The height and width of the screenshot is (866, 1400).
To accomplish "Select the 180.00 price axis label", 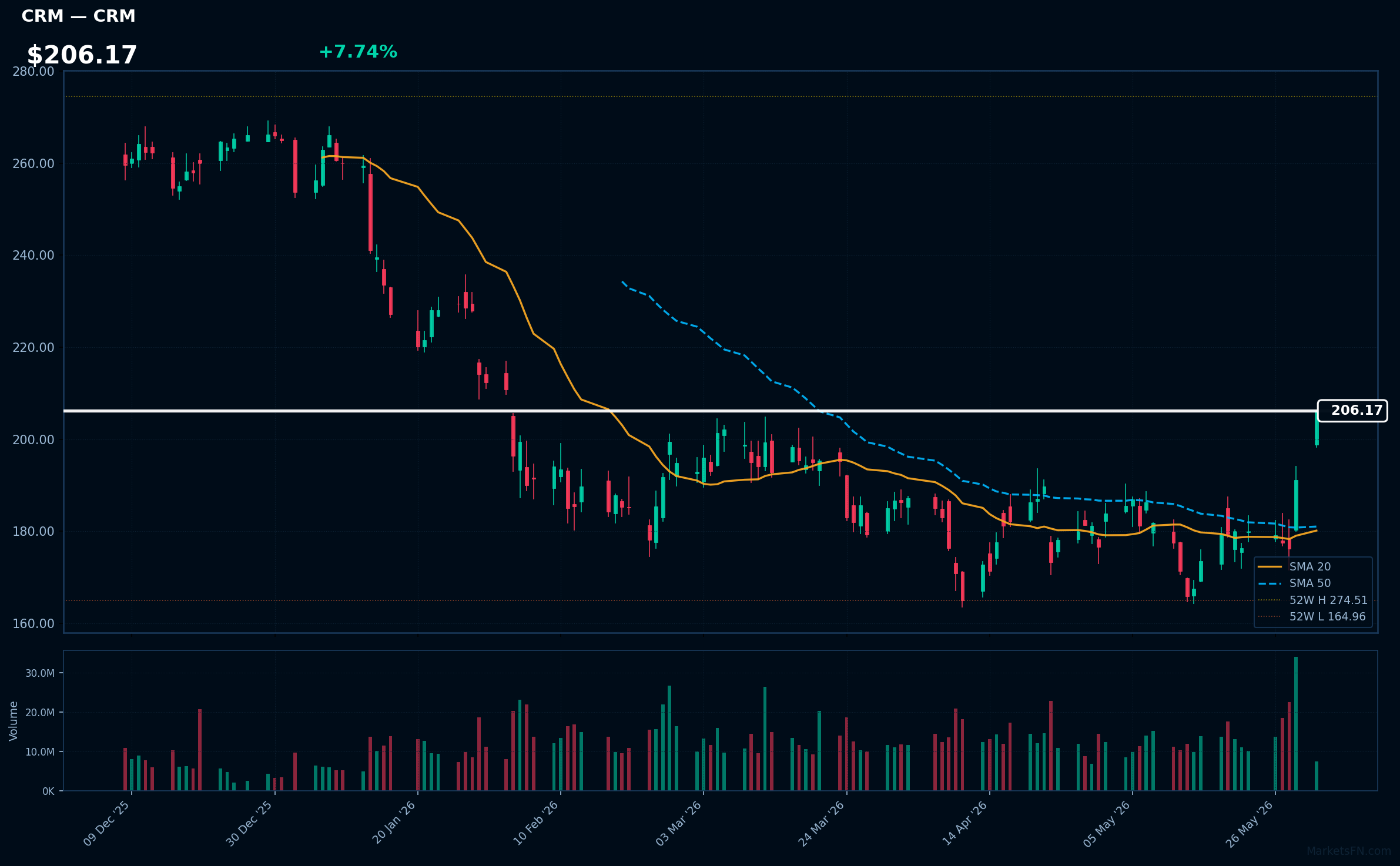I will (x=34, y=532).
